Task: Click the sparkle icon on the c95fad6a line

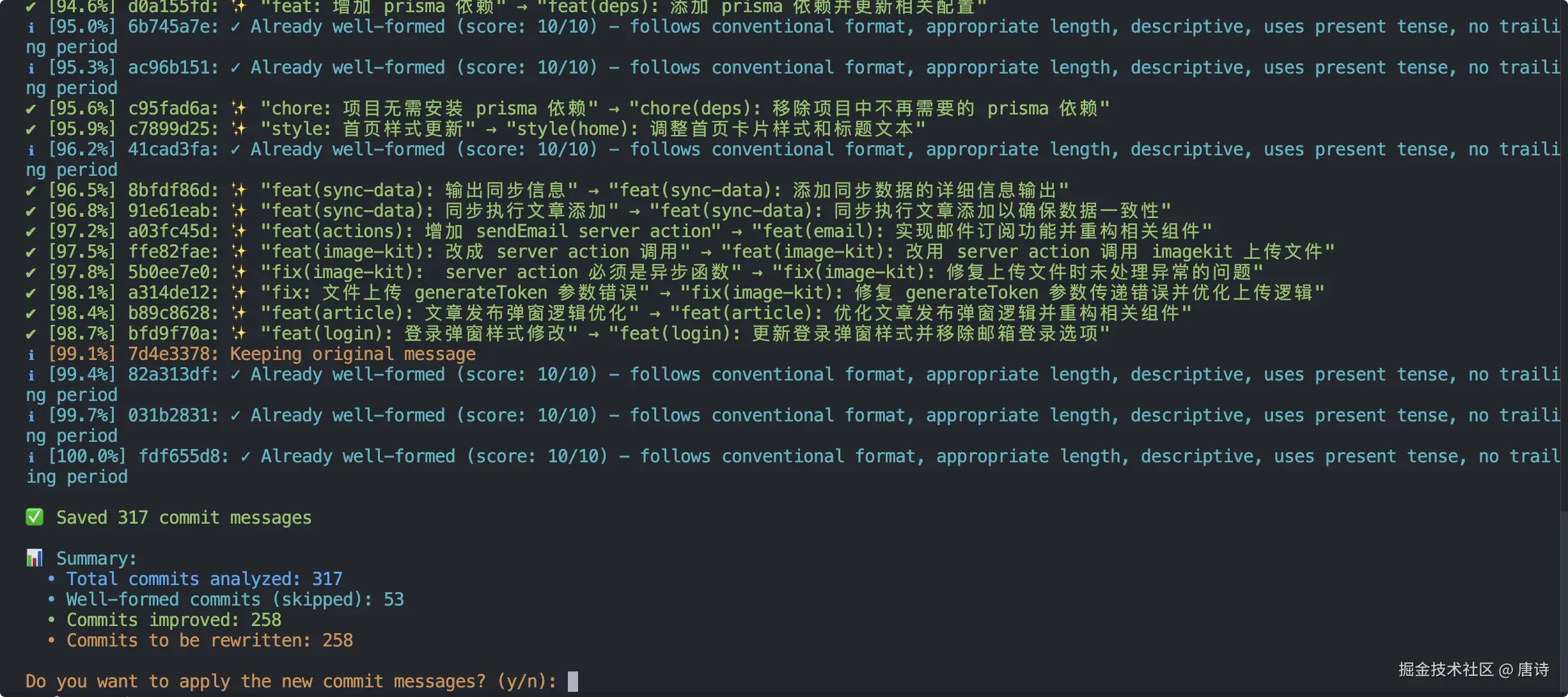Action: 239,108
